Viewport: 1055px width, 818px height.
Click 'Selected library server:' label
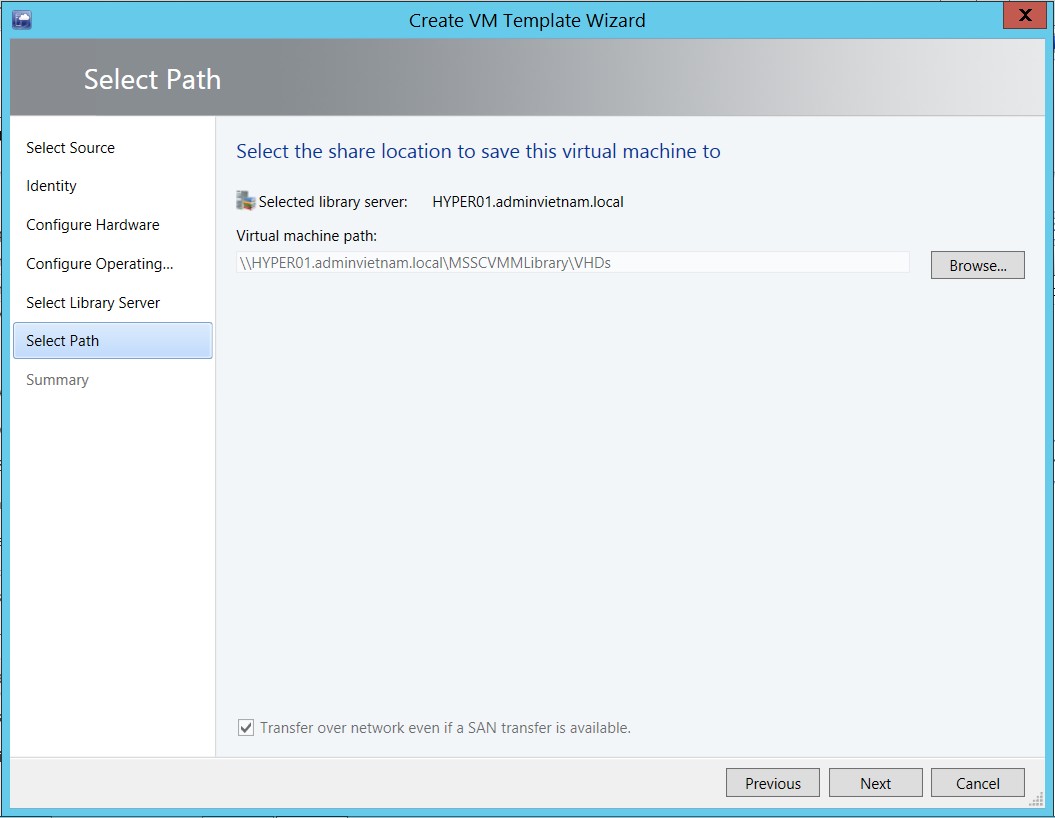tap(333, 202)
